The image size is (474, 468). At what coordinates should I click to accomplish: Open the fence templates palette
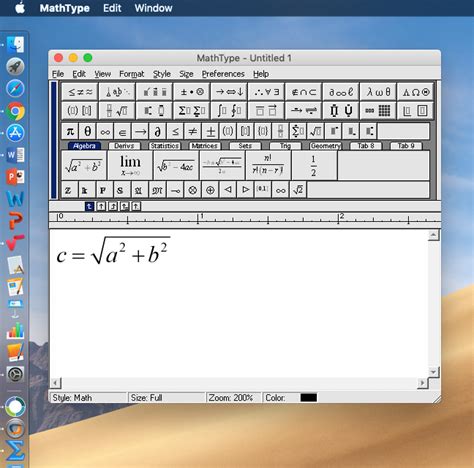[x=80, y=111]
